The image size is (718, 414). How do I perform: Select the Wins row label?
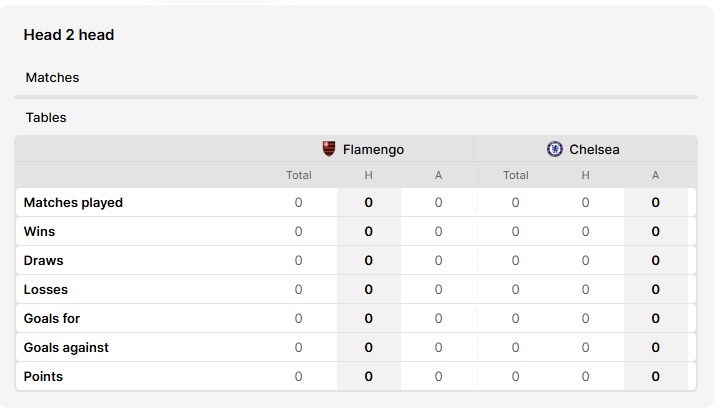point(39,231)
